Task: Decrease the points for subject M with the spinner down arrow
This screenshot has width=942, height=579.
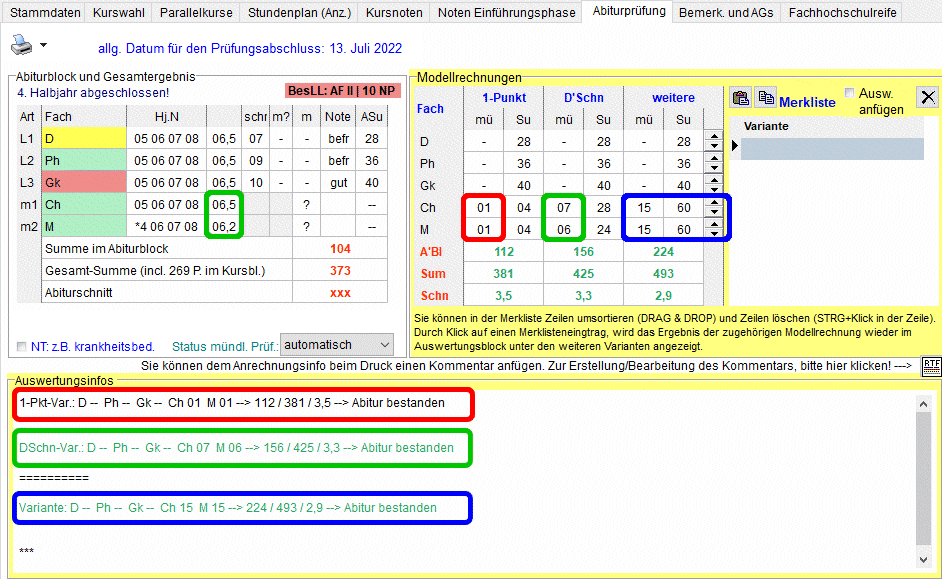Action: 713,234
